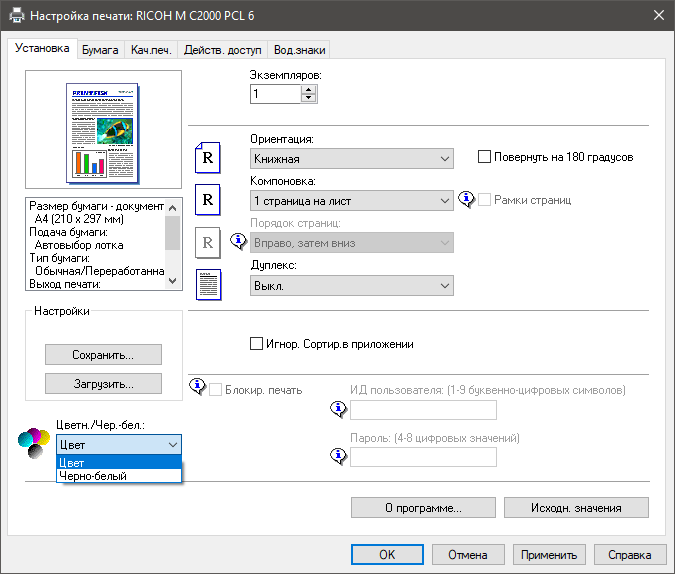Click the info icon beside Блокир. печать
This screenshot has height=574, width=675.
click(x=197, y=388)
